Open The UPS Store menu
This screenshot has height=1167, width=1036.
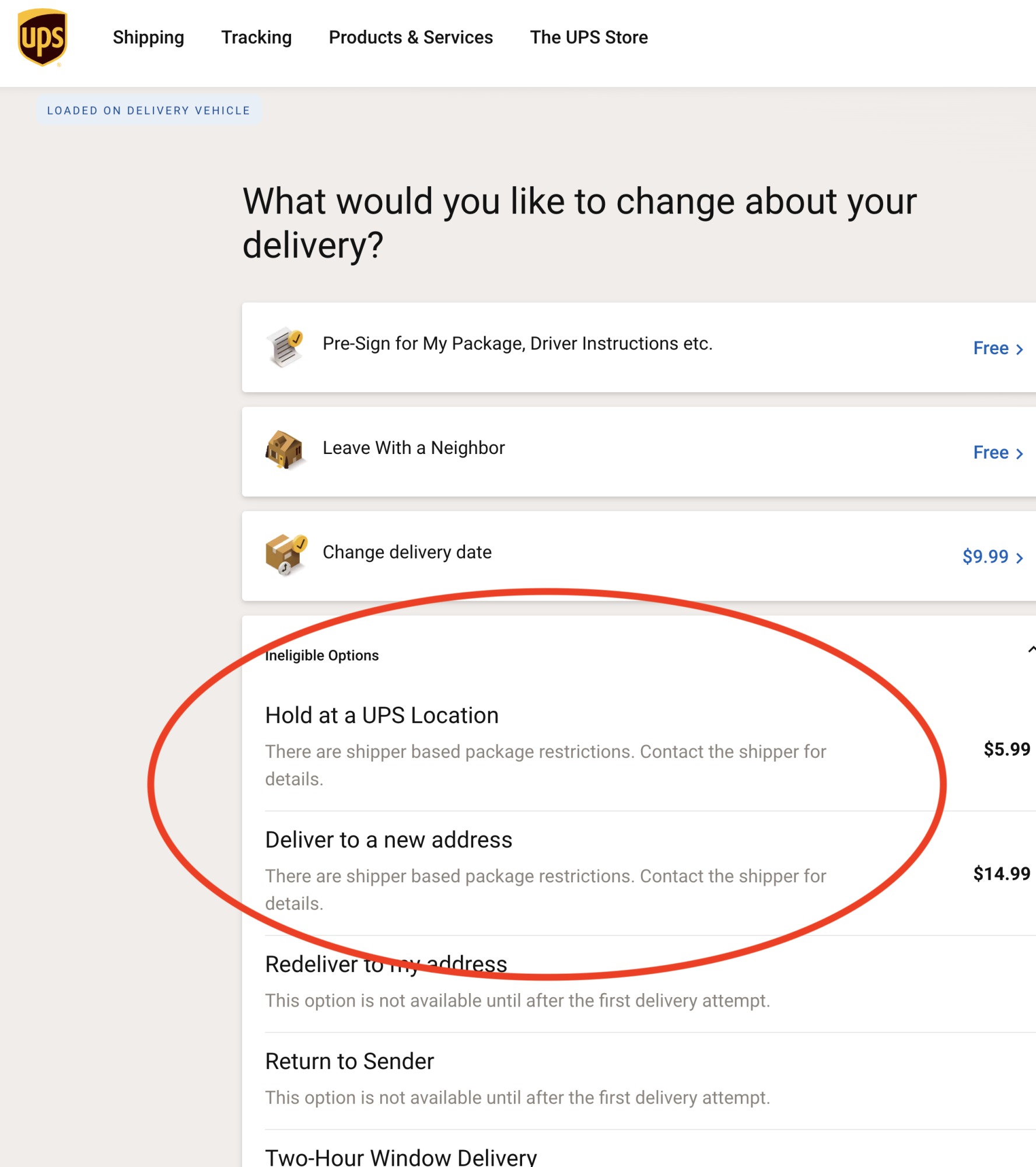(589, 37)
